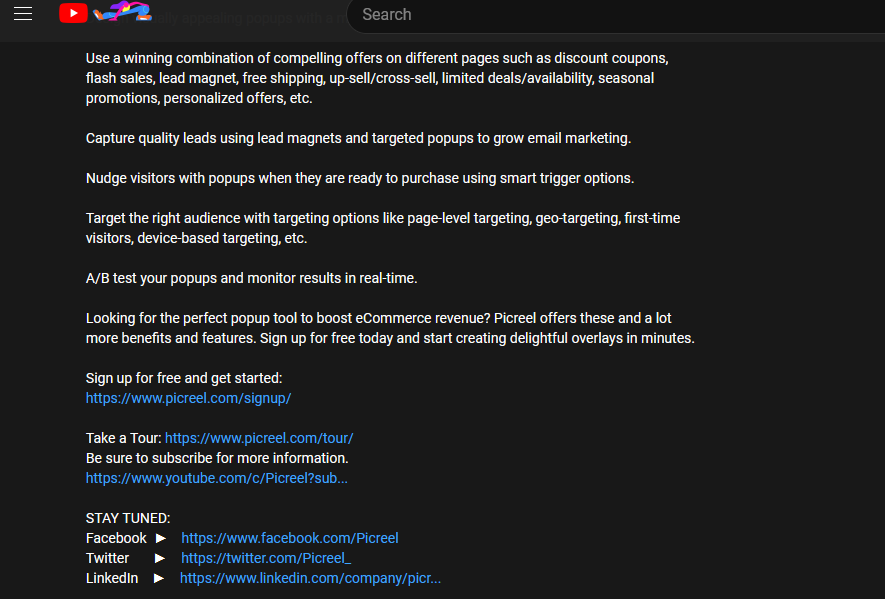Click the 'Nudge visitors with popups' sentence

pos(360,178)
